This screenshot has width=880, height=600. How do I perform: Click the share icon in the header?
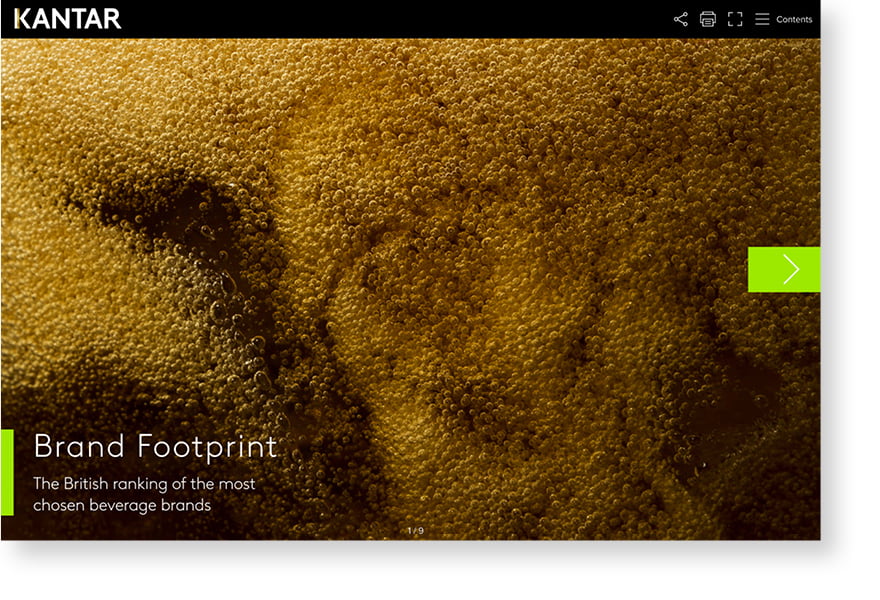(681, 19)
